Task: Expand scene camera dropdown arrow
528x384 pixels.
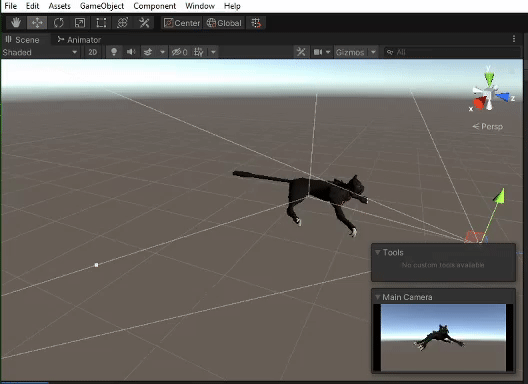Action: point(328,52)
